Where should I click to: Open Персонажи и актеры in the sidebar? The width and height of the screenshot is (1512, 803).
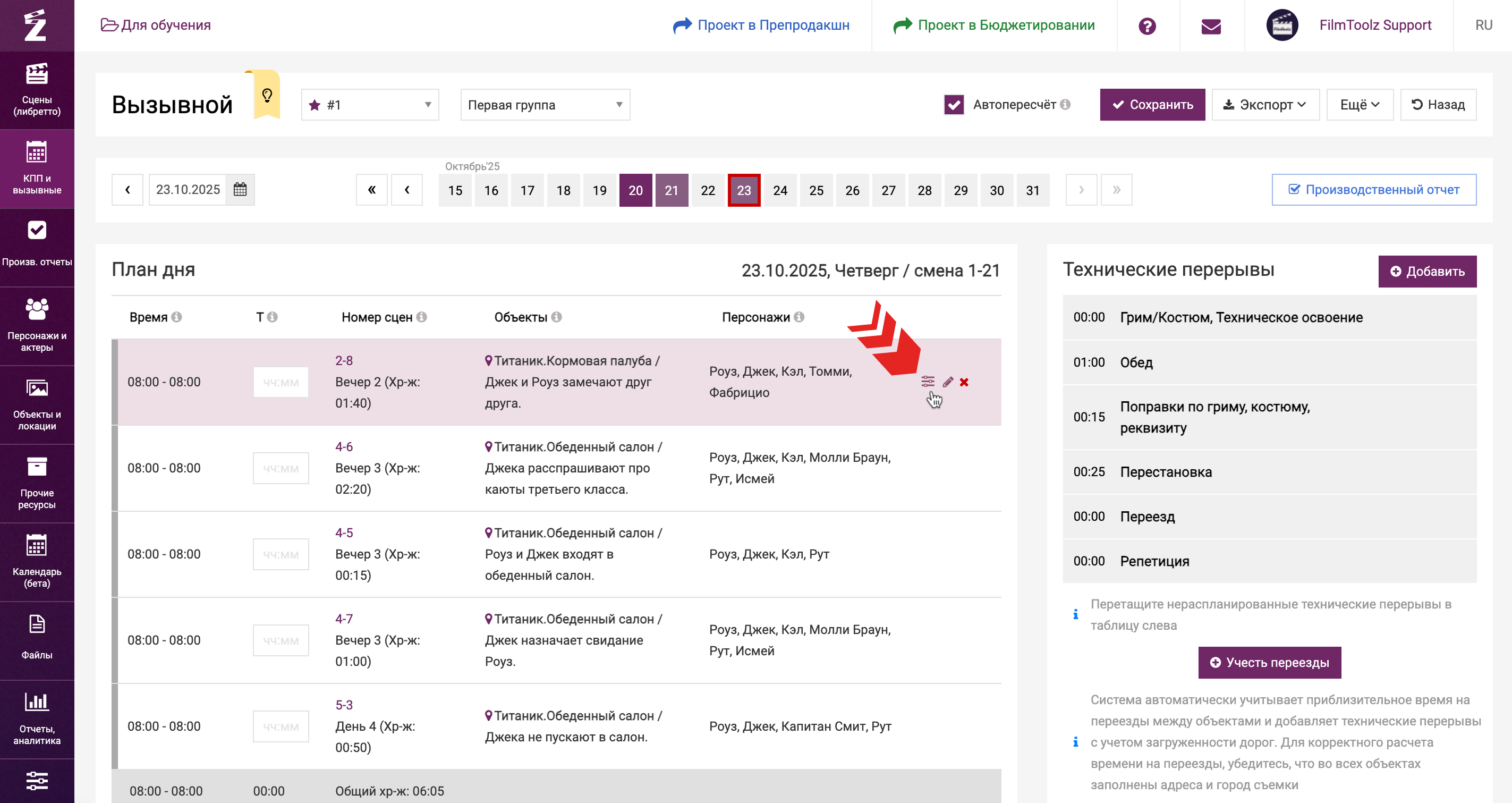(37, 326)
